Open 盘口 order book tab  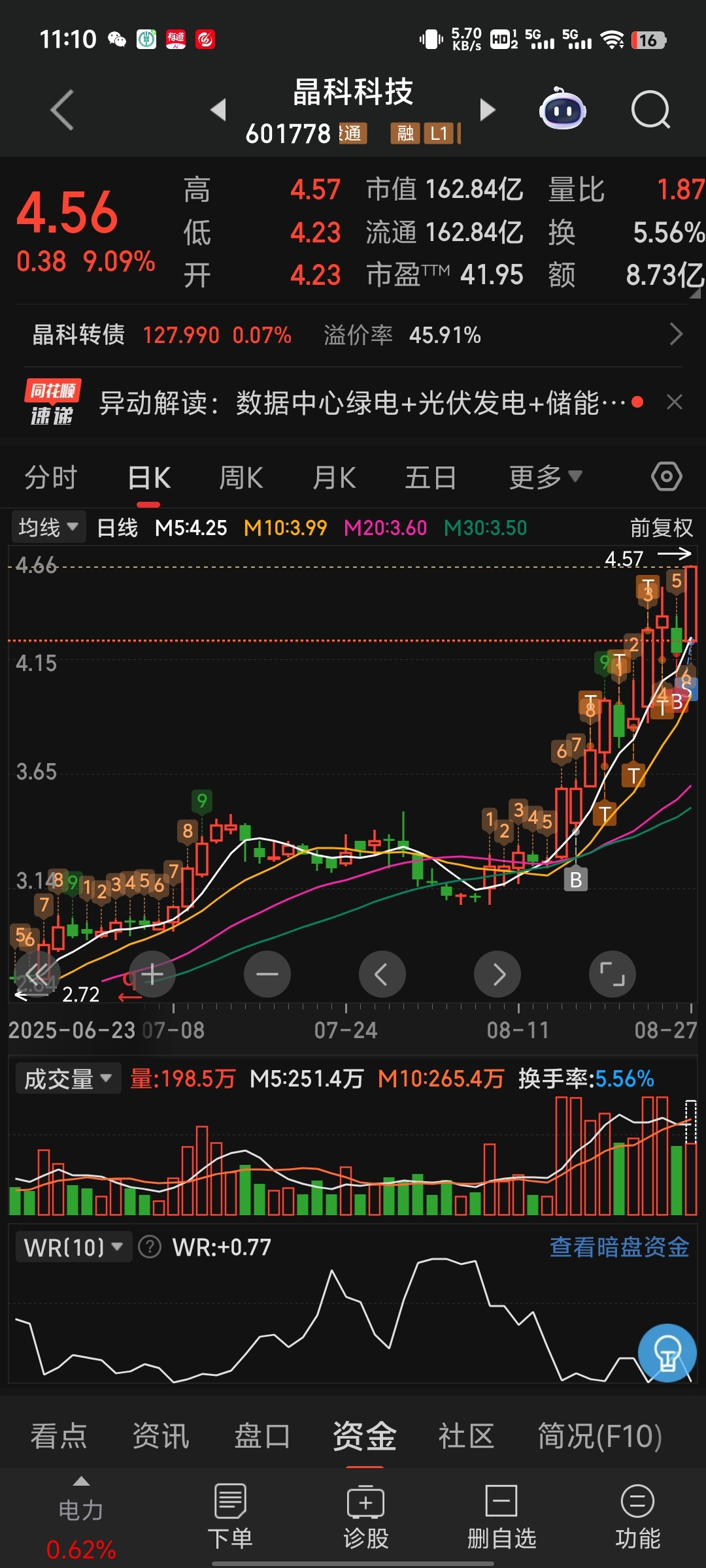(262, 1436)
